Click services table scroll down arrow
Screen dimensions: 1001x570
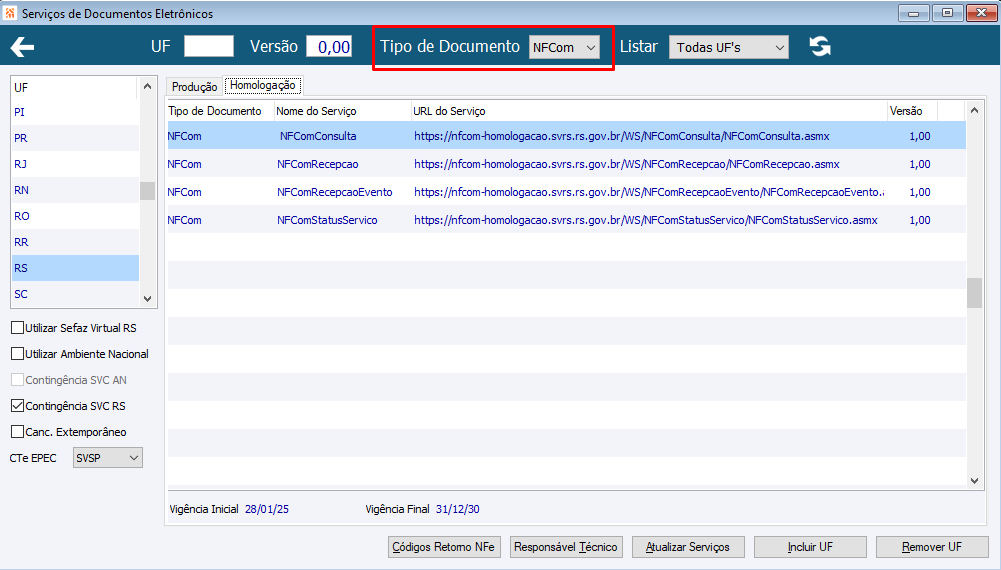pyautogui.click(x=974, y=481)
